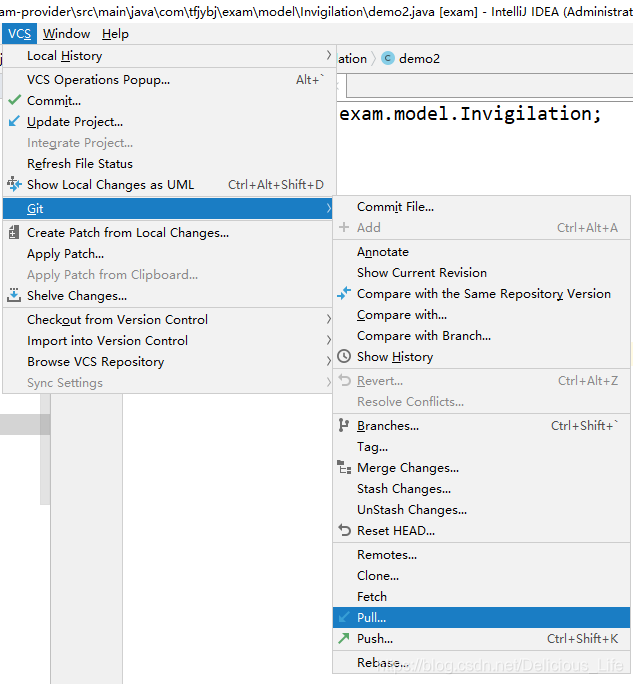
Task: Select Remotes... in Git submenu
Action: (481, 554)
